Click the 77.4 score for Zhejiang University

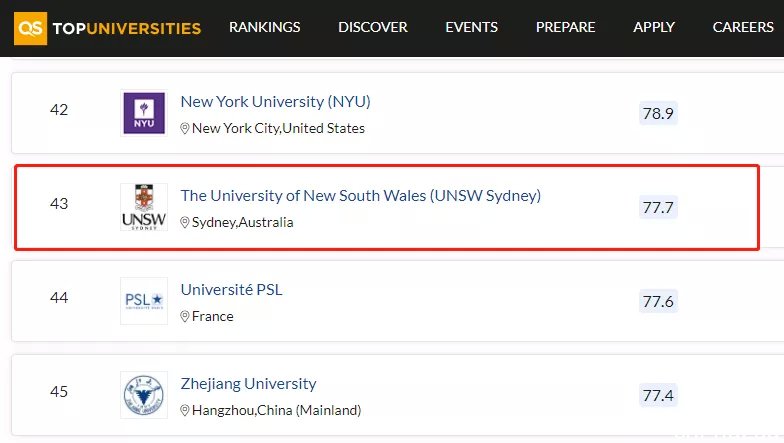pyautogui.click(x=658, y=396)
